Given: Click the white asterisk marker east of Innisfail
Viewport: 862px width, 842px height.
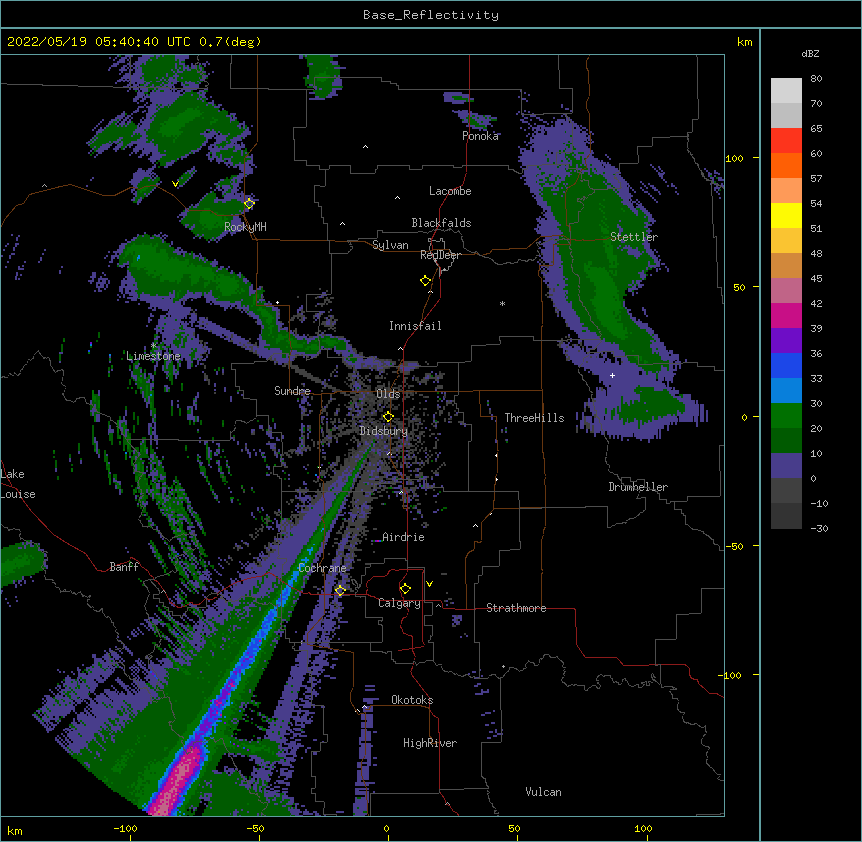Looking at the screenshot, I should coord(502,303).
